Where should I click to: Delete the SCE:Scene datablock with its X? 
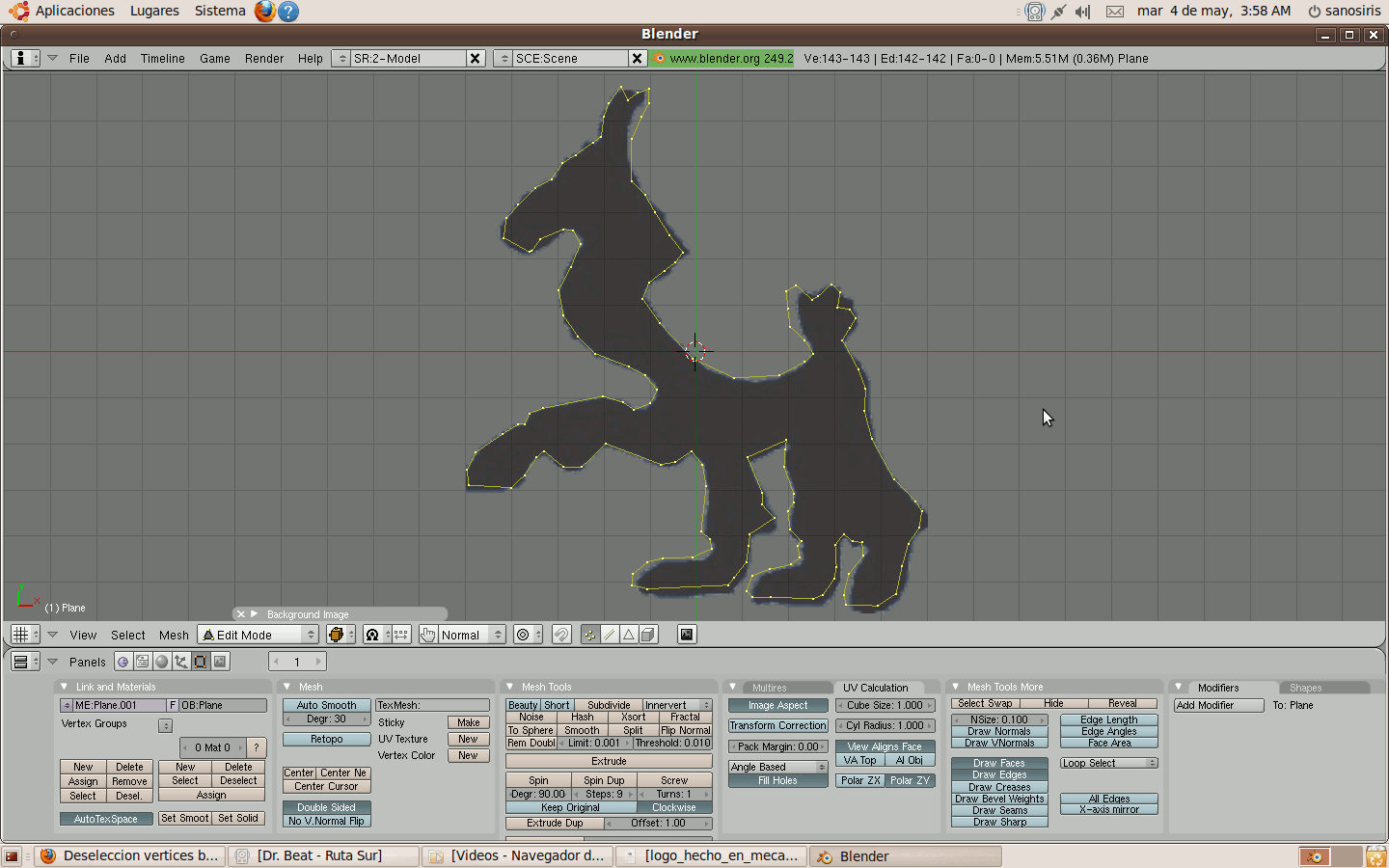(637, 58)
